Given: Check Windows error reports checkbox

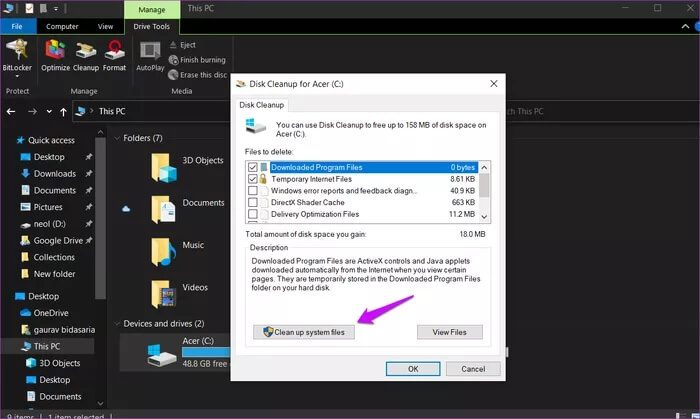Looking at the screenshot, I should [x=253, y=191].
